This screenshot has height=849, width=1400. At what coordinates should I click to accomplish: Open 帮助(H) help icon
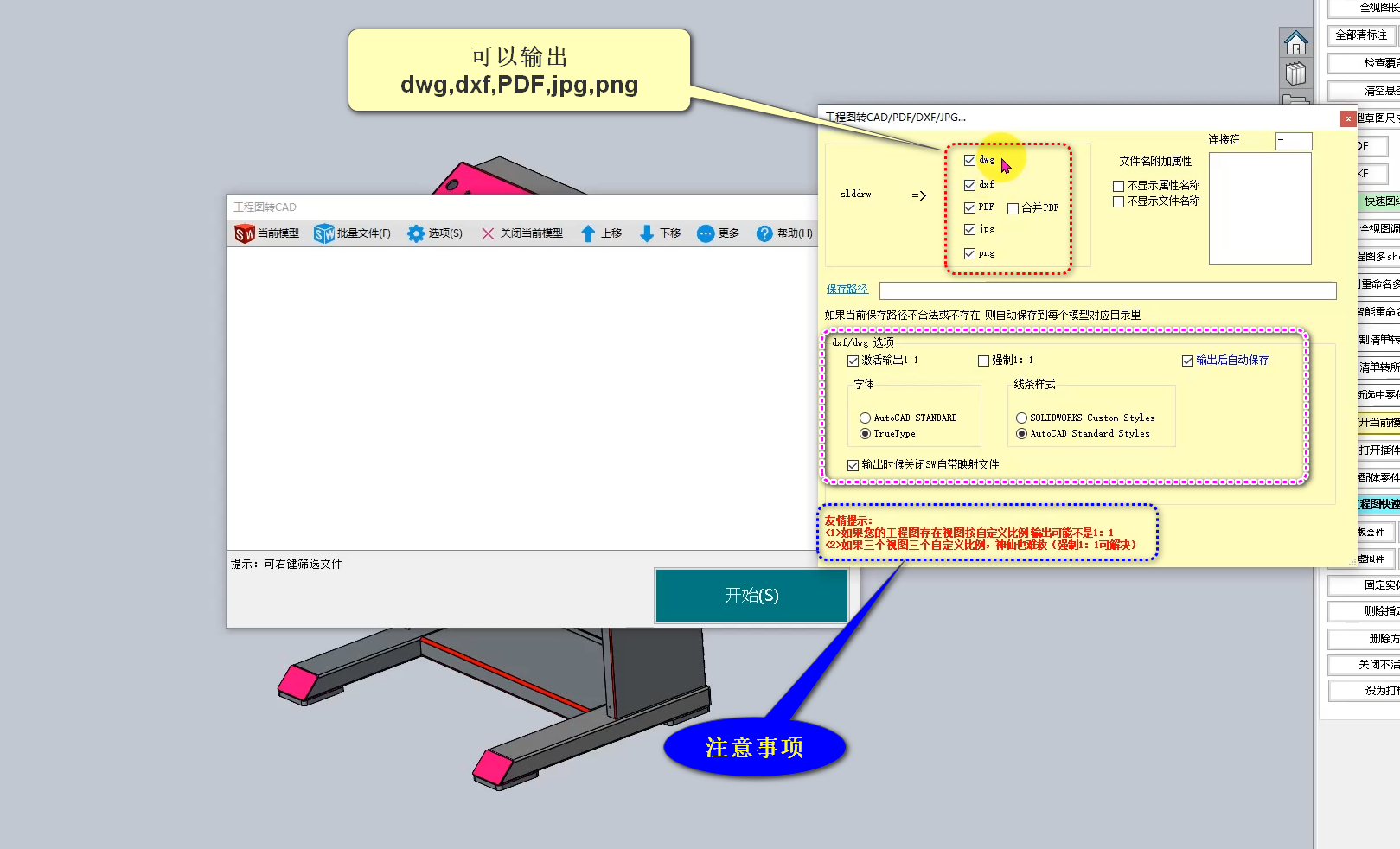tap(764, 233)
